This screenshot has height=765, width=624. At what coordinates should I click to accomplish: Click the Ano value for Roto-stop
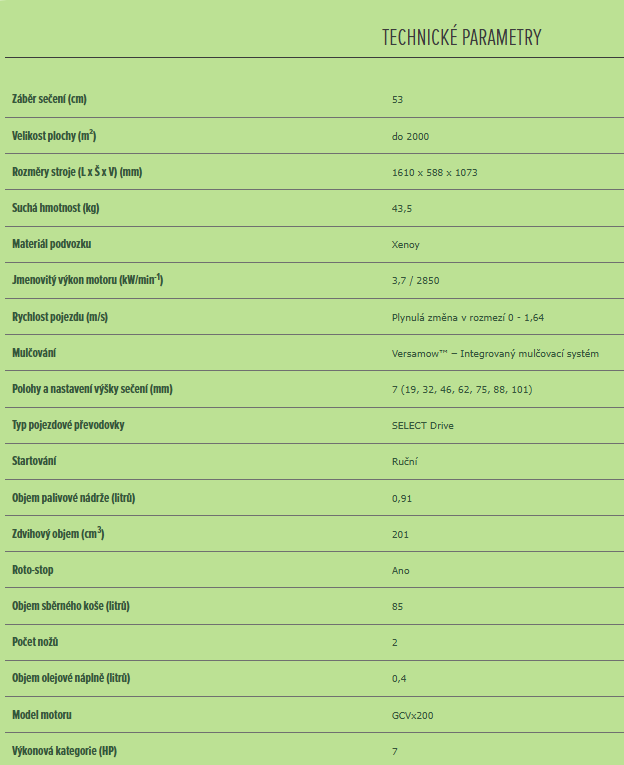(400, 571)
